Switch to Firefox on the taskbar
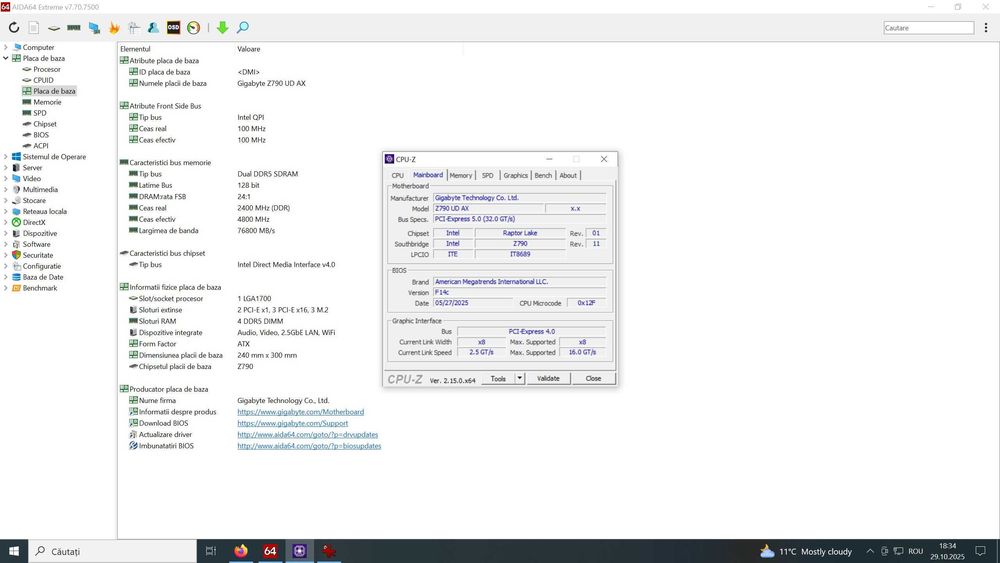1000x563 pixels. pos(240,551)
